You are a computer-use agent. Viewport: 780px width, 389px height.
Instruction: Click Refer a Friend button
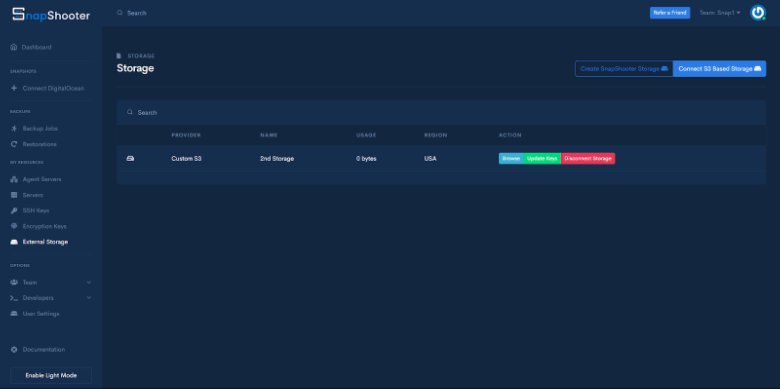click(x=670, y=13)
